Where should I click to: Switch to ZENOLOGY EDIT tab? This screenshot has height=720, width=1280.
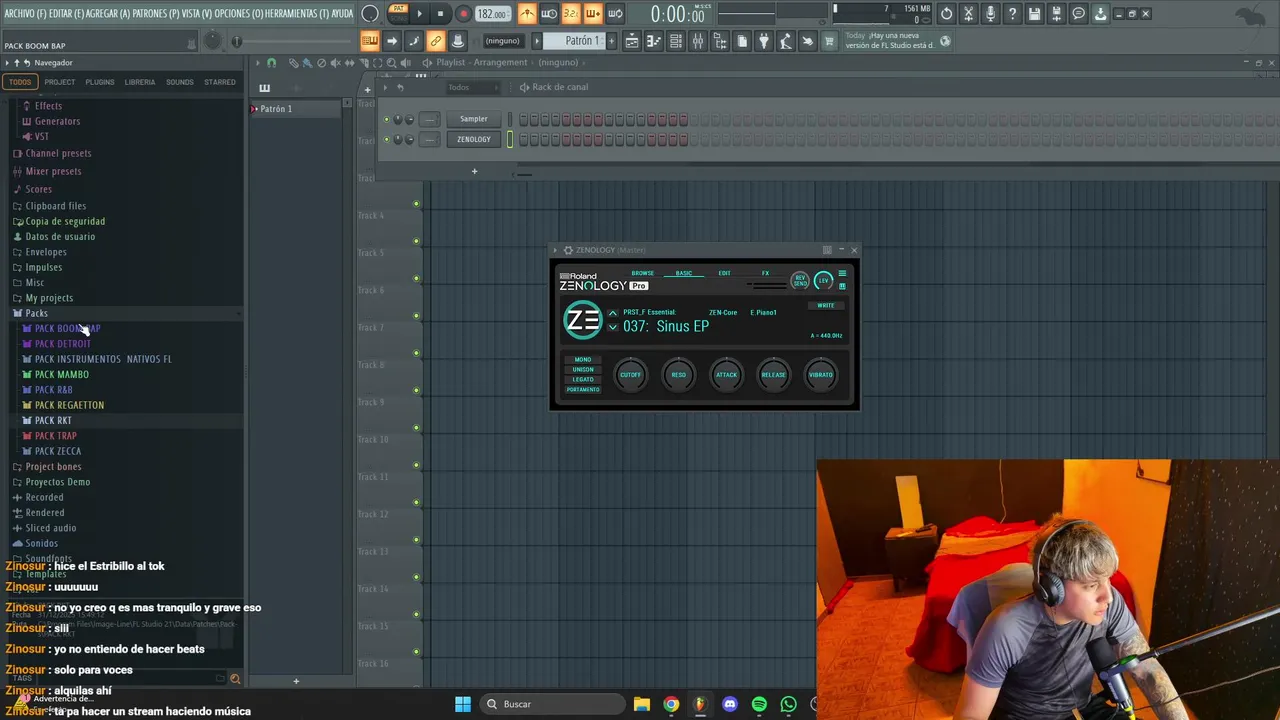click(x=724, y=273)
